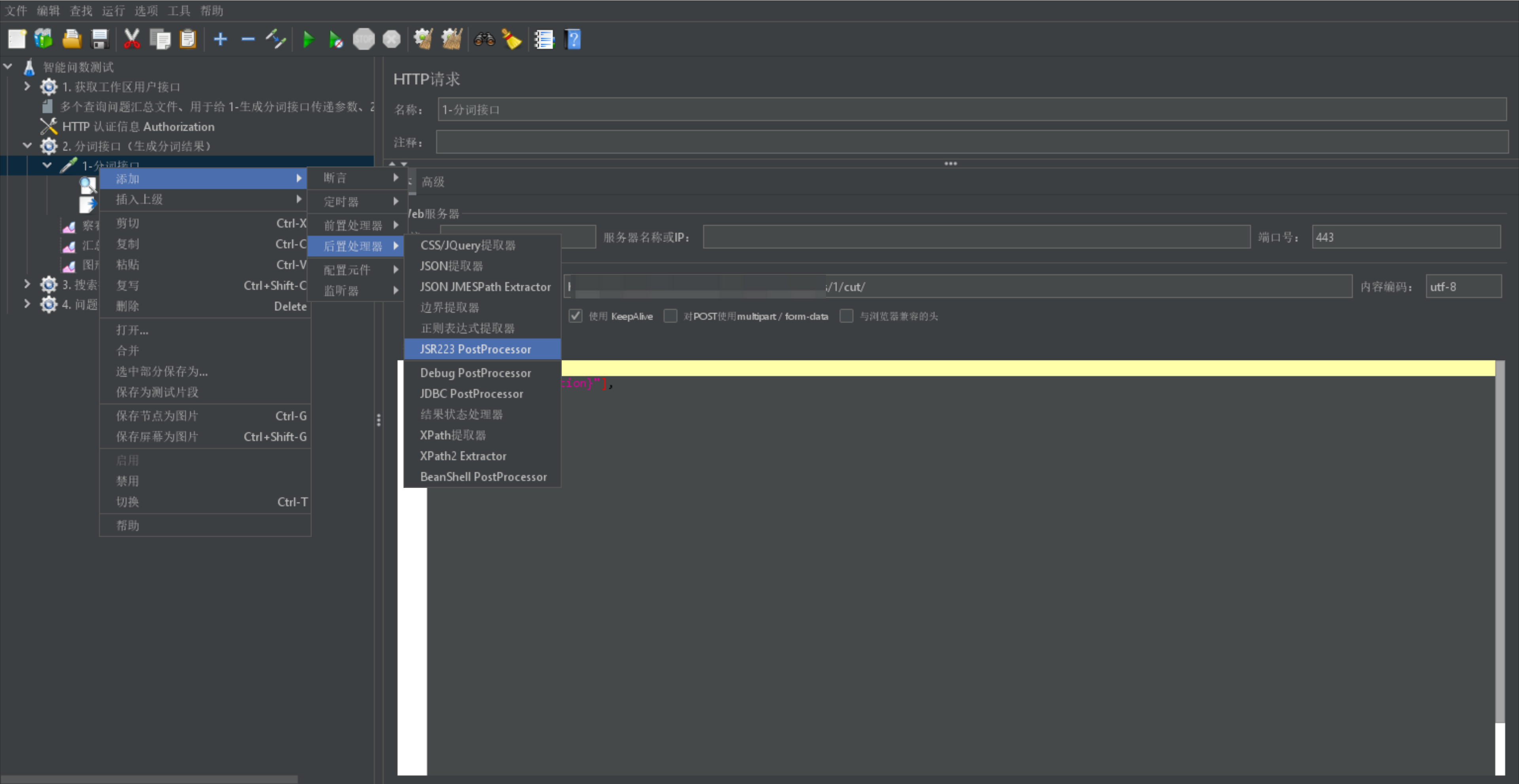Open 前置处理器 submenu
This screenshot has height=784, width=1519.
(x=357, y=225)
